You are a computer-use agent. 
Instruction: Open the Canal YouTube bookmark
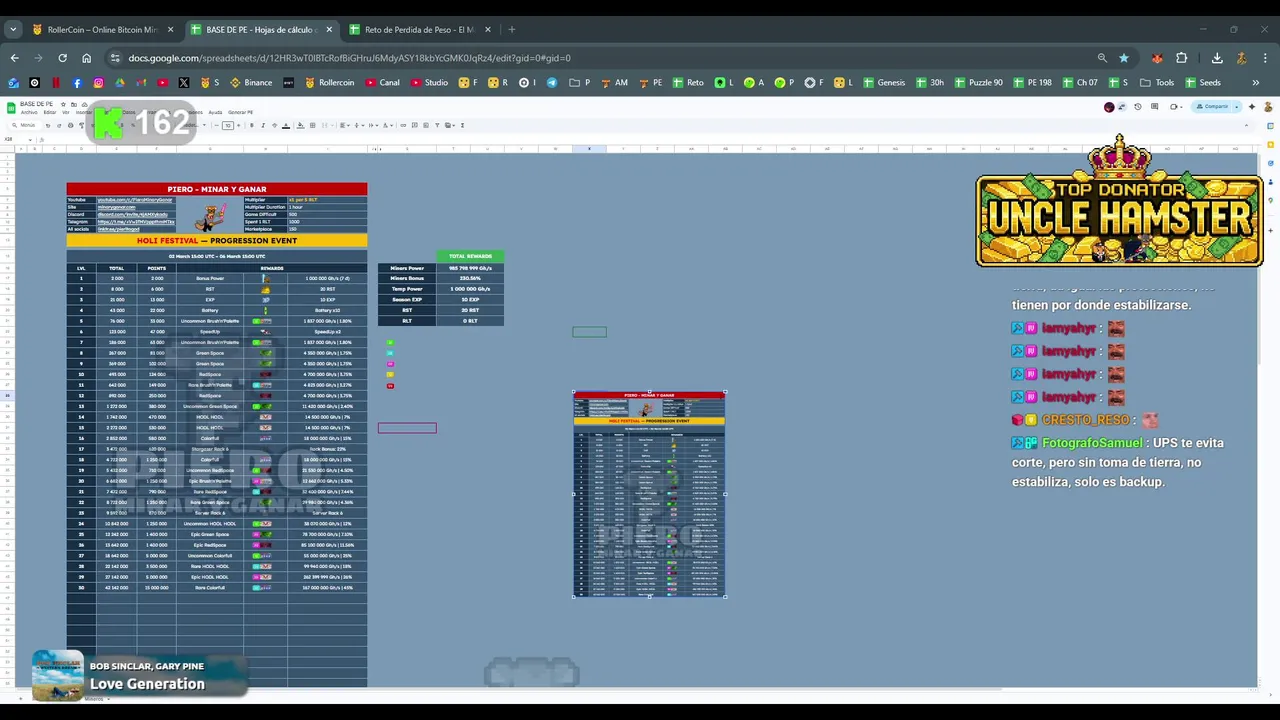point(382,82)
